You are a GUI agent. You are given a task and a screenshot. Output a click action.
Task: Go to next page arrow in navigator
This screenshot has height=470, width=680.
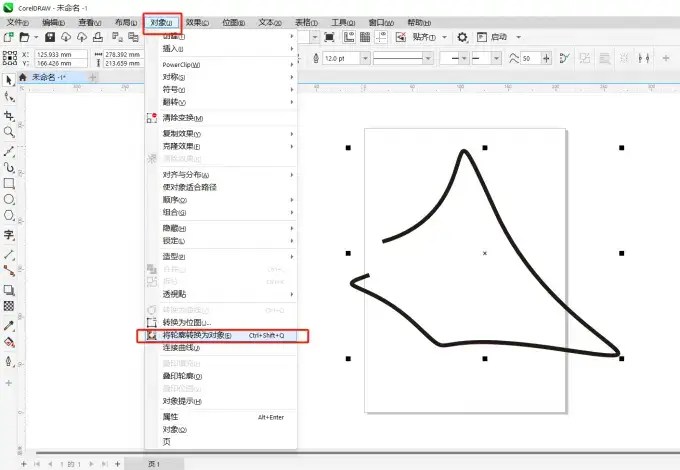click(91, 464)
